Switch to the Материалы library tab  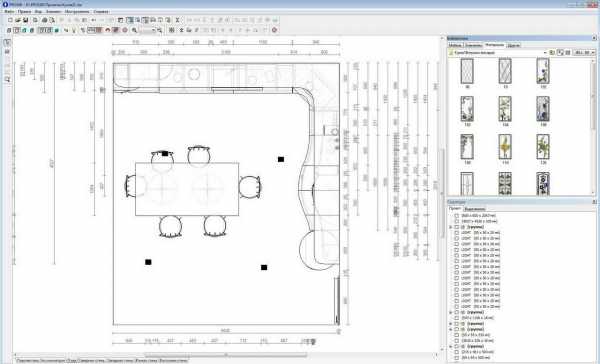(494, 45)
